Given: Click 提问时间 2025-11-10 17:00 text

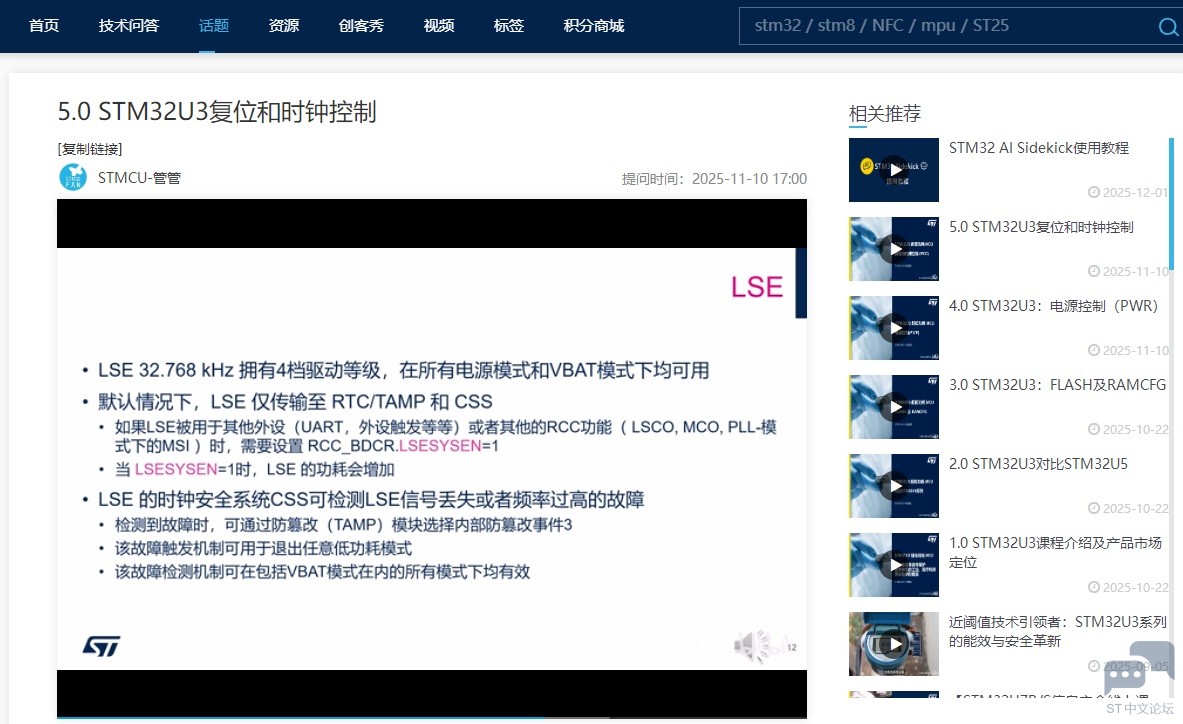Looking at the screenshot, I should tap(714, 179).
